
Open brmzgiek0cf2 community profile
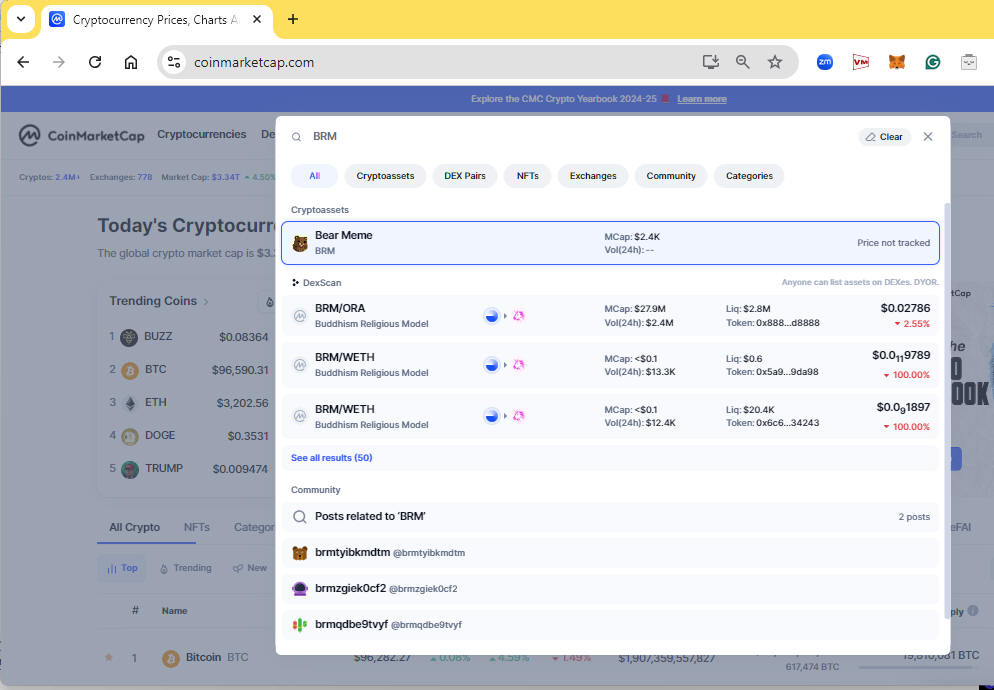610,589
